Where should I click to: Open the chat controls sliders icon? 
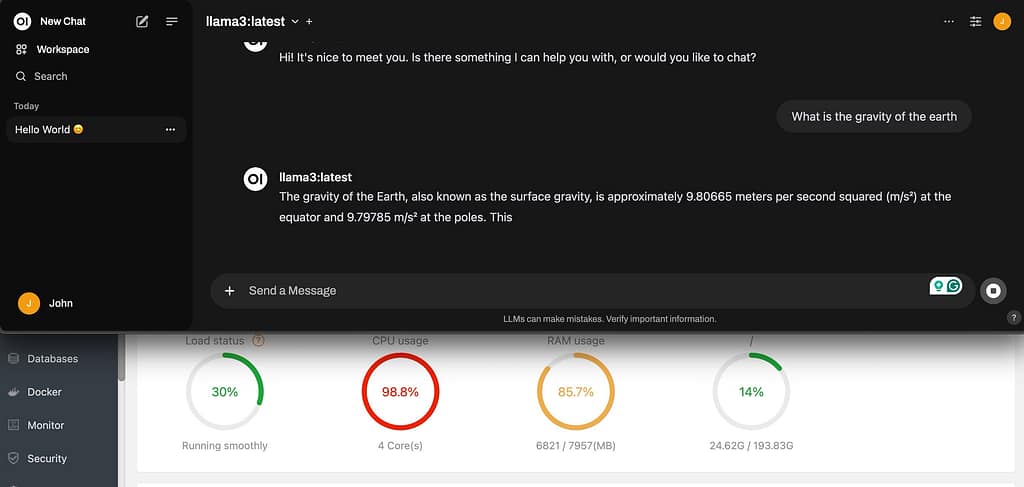976,21
